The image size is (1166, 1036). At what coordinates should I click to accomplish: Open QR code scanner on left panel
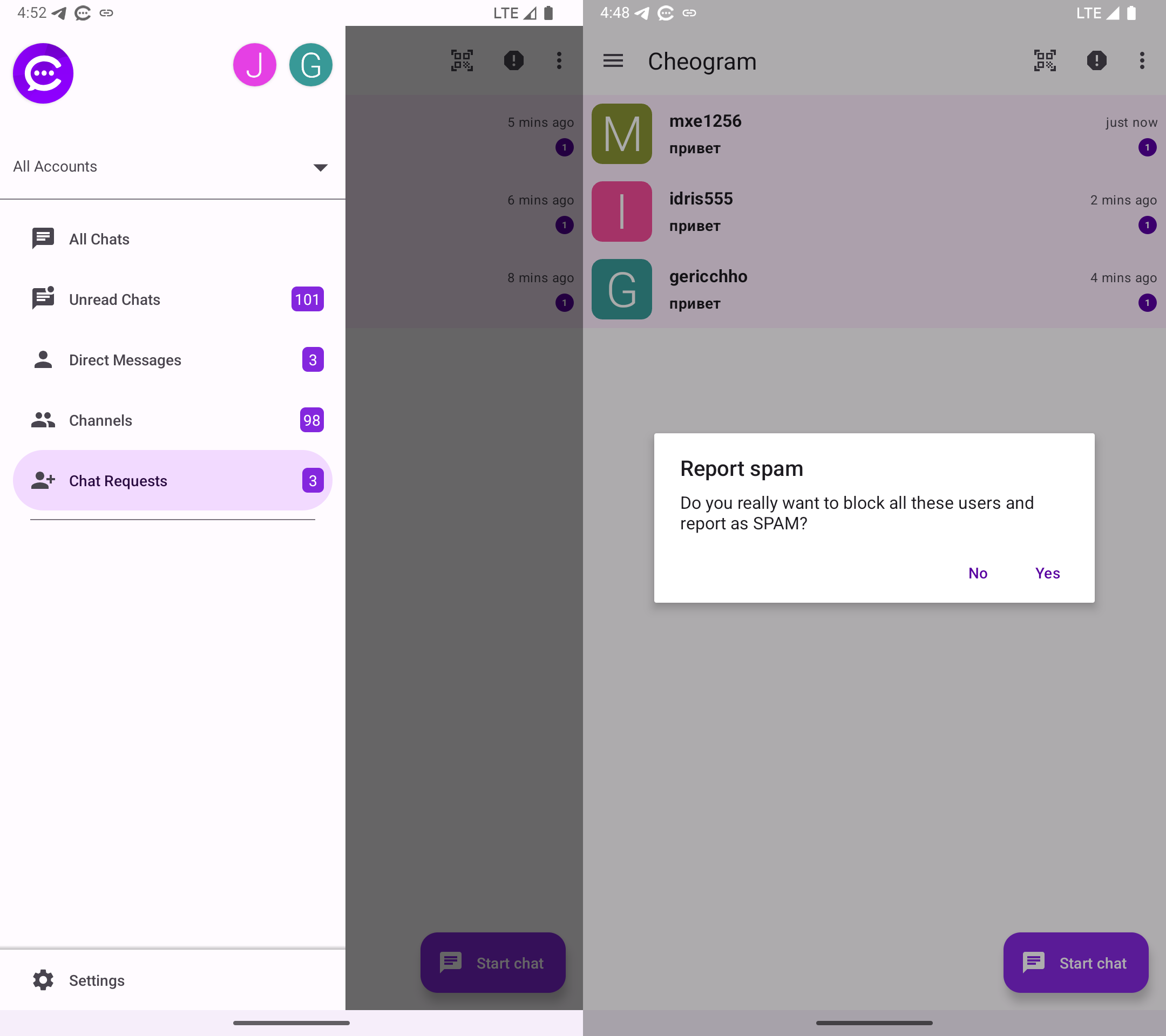pyautogui.click(x=461, y=61)
